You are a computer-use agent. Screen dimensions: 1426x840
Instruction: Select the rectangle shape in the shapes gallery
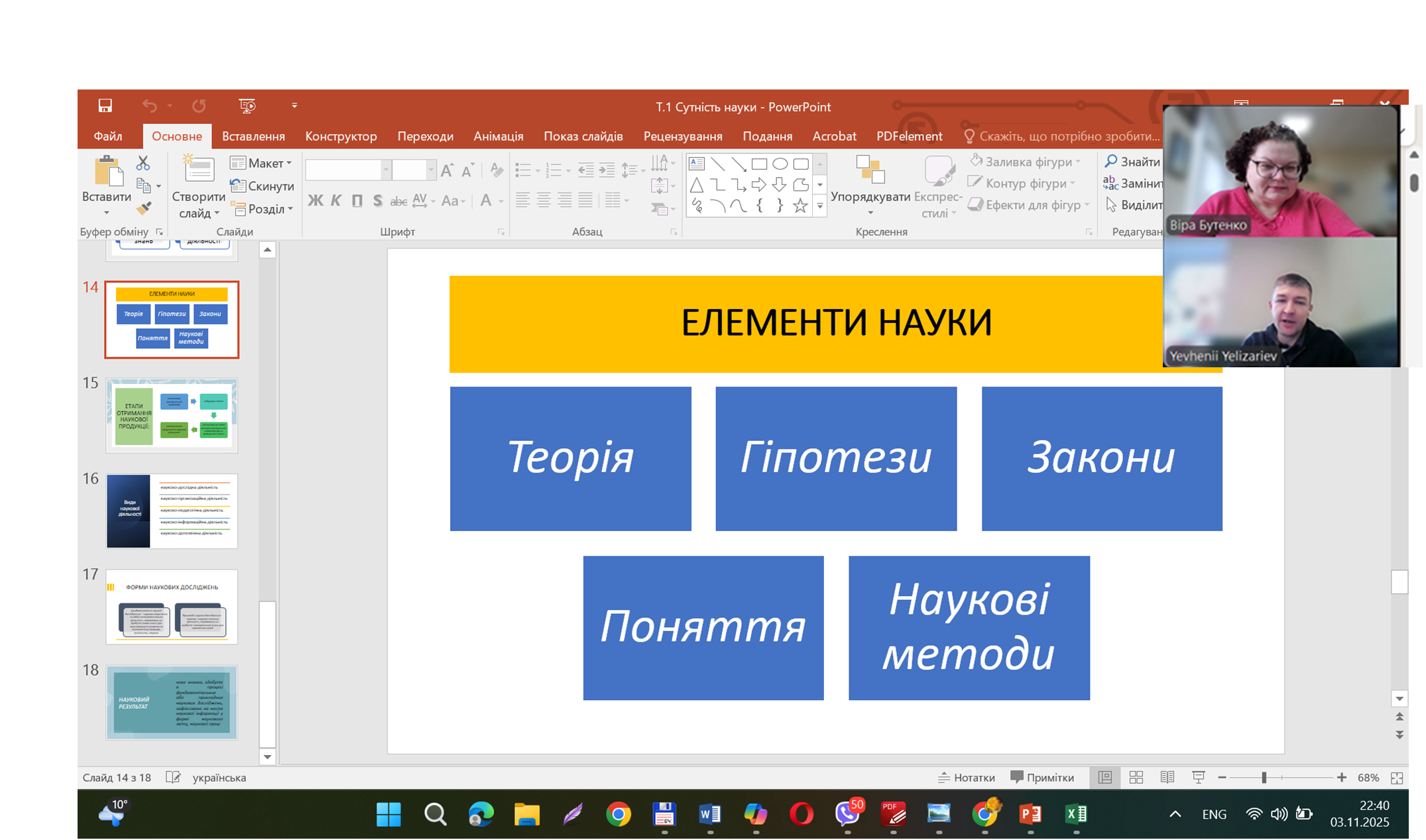[x=759, y=164]
